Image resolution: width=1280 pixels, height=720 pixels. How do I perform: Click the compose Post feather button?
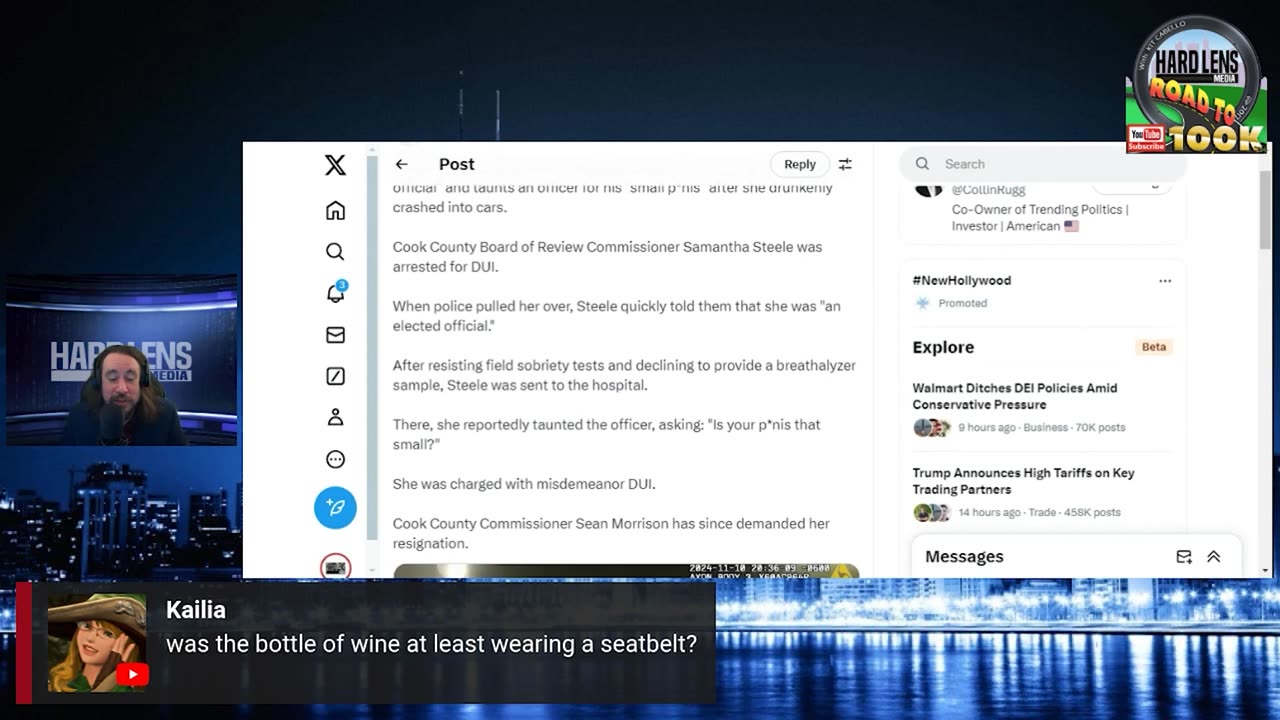coord(335,508)
